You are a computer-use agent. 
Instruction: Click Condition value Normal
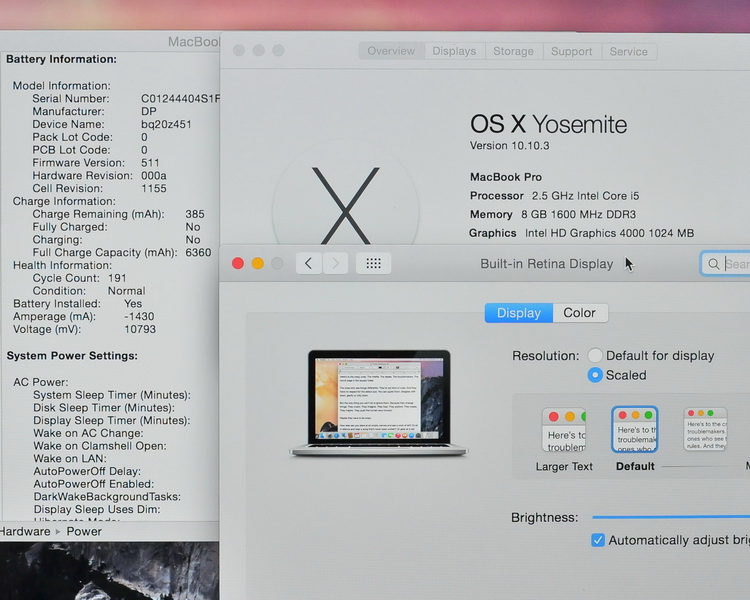point(126,291)
